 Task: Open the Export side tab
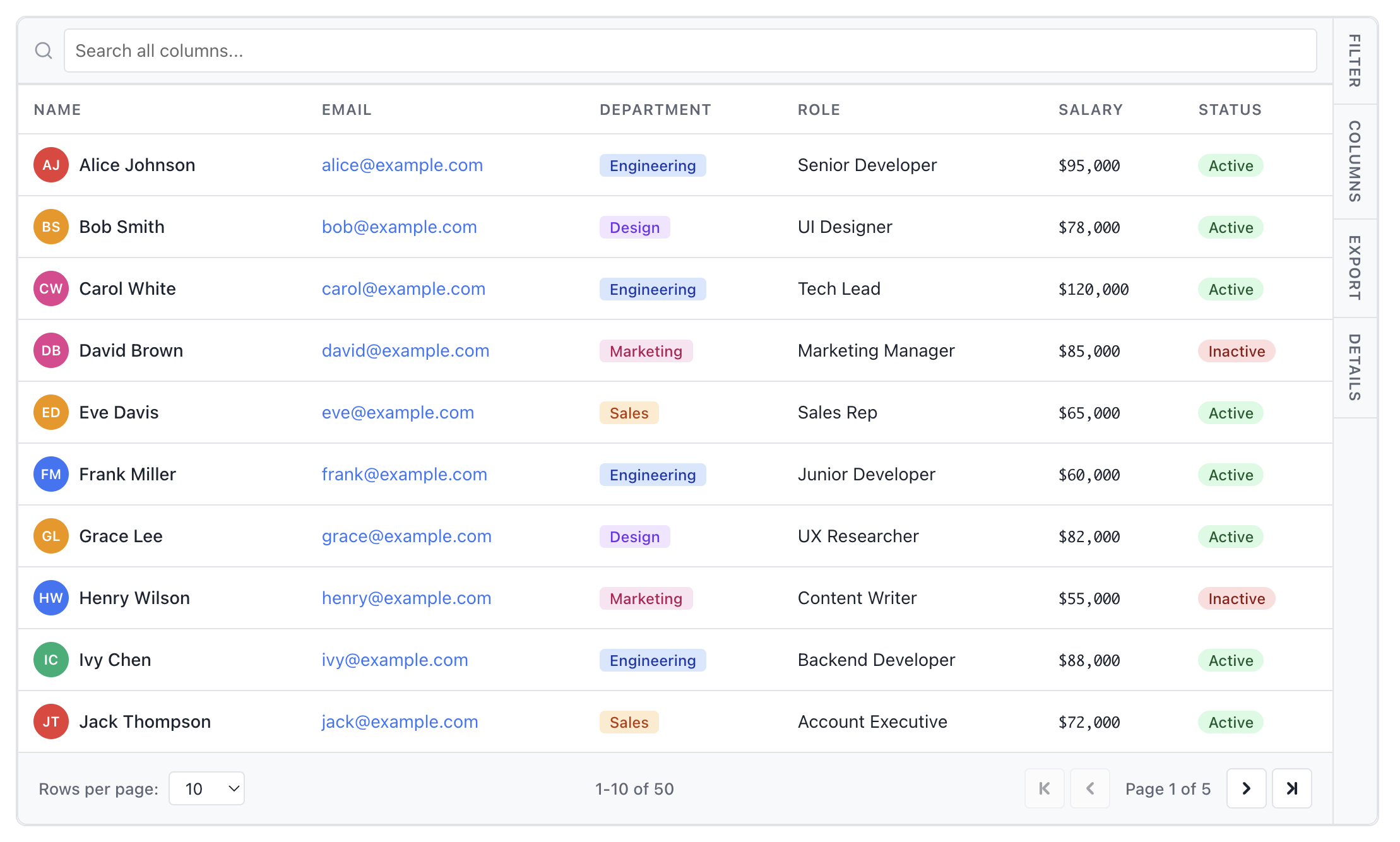tap(1355, 268)
